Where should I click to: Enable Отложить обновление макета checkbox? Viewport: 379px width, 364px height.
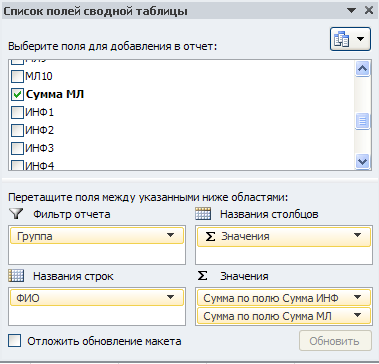15,341
